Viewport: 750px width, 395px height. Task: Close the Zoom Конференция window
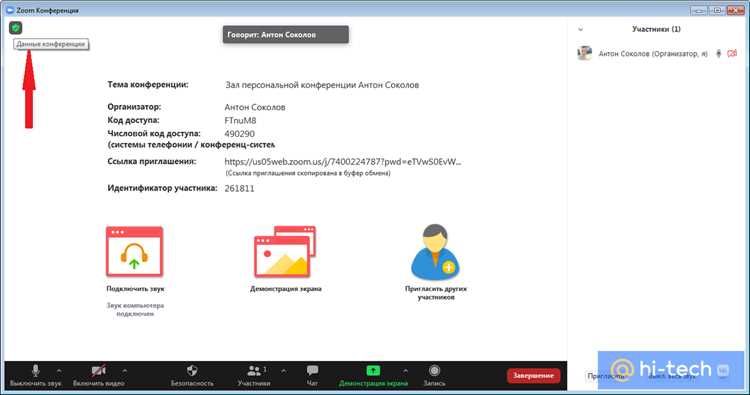pyautogui.click(x=735, y=10)
